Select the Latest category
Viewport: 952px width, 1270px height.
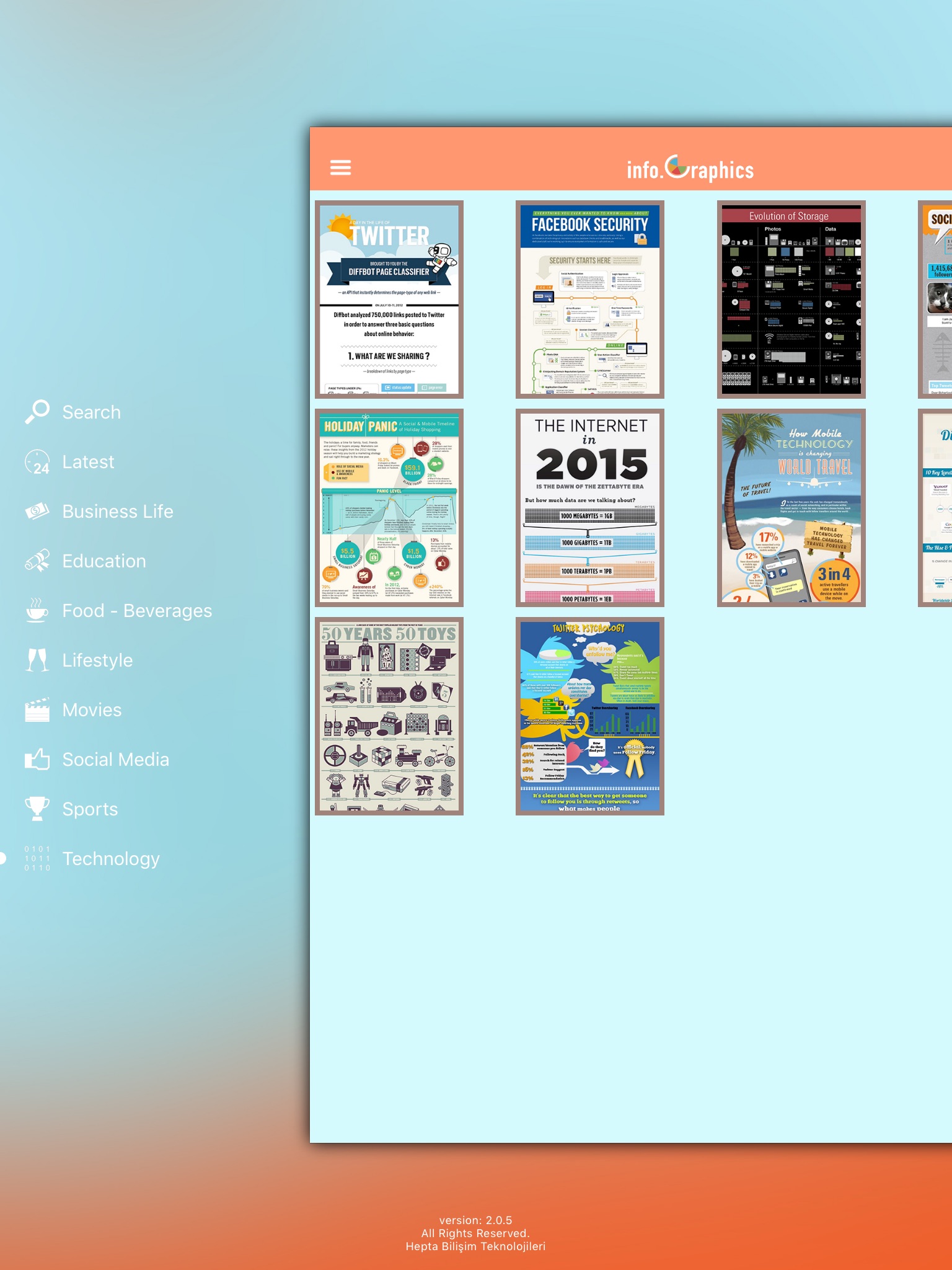coord(88,462)
